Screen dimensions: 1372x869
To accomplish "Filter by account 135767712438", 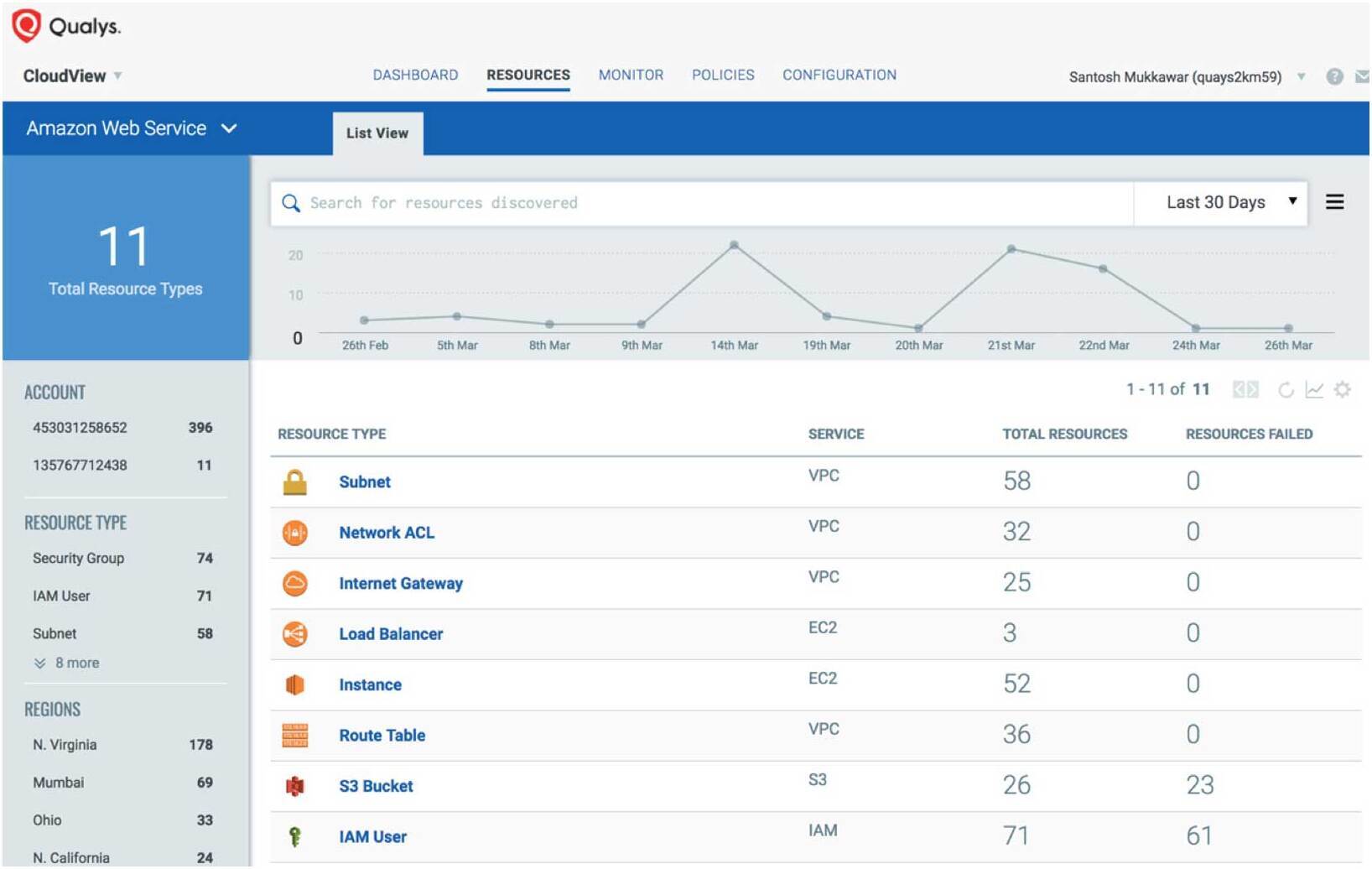I will pos(122,466).
